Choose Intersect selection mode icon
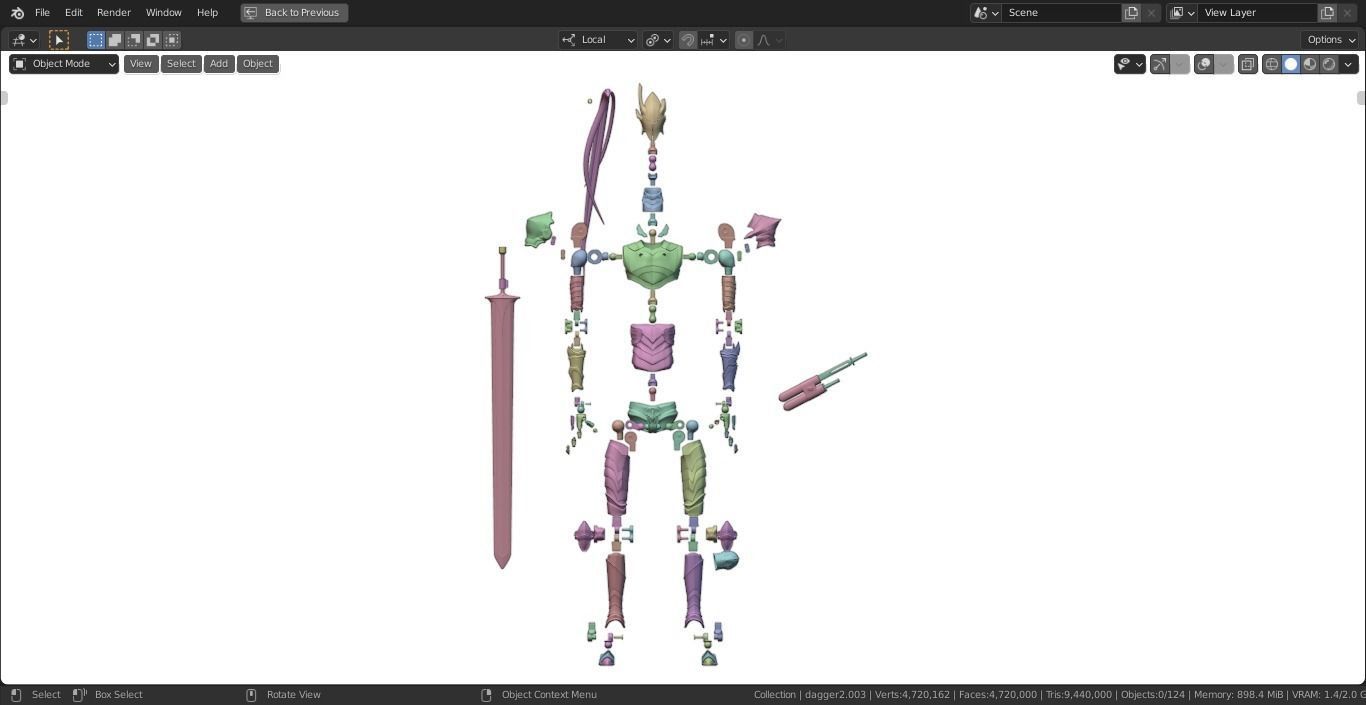The image size is (1366, 705). pyautogui.click(x=172, y=40)
